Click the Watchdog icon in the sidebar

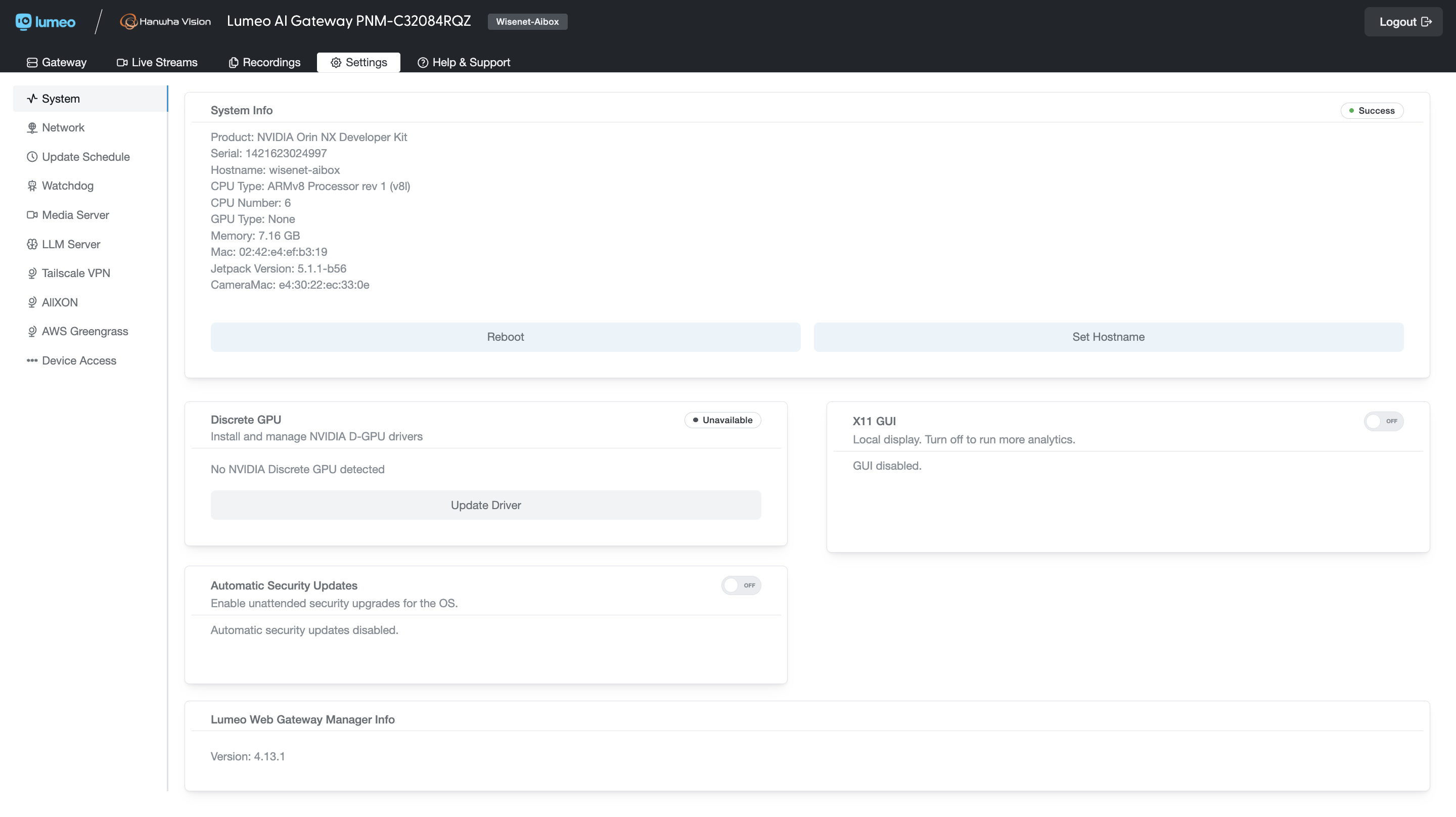pos(32,186)
